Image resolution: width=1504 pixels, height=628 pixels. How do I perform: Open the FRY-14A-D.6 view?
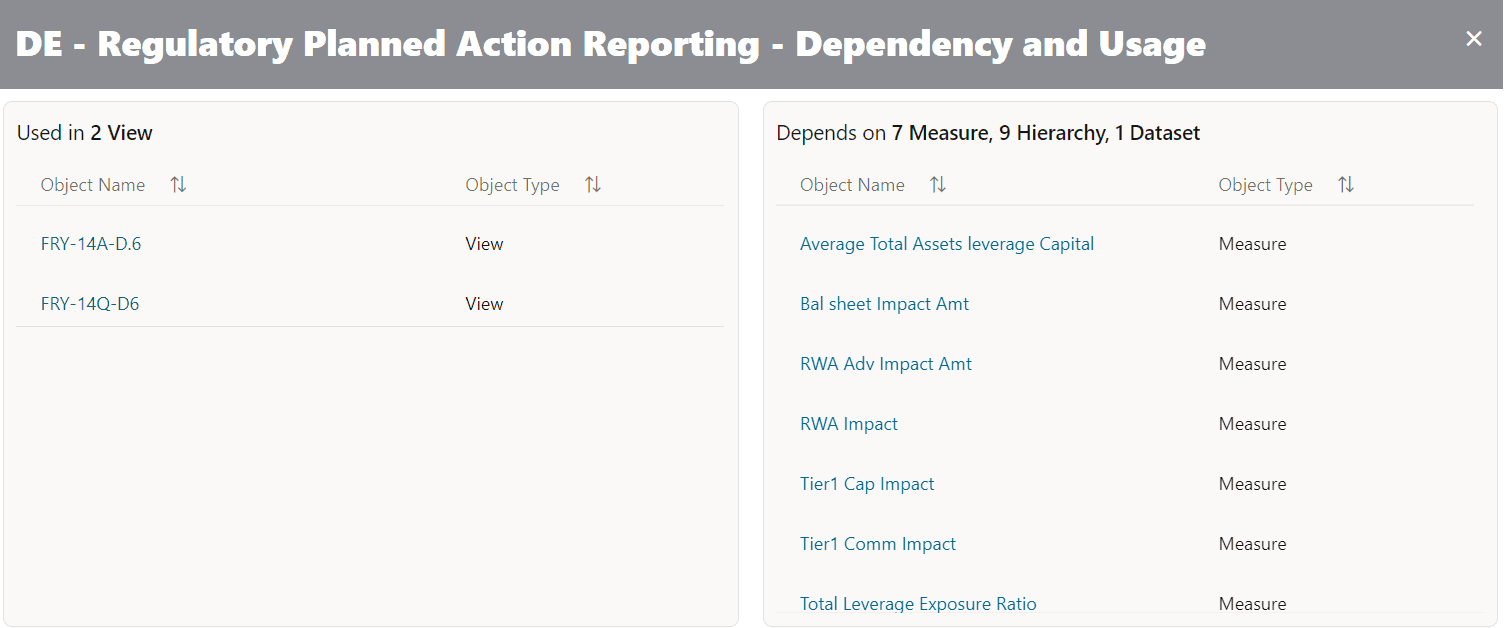pos(91,244)
